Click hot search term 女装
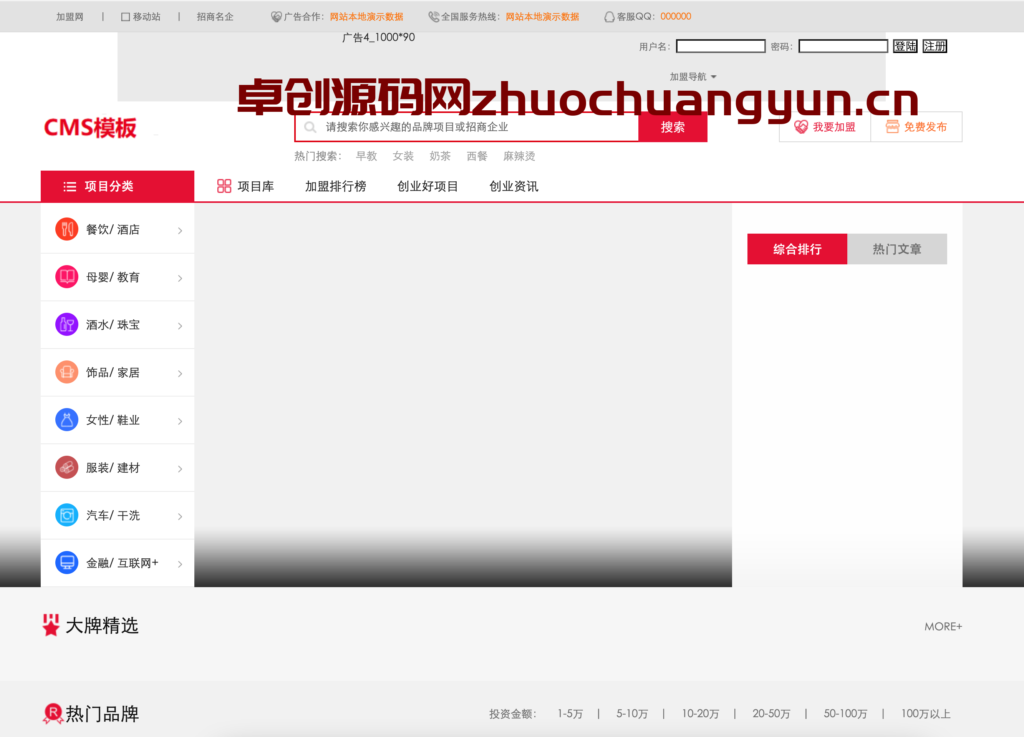 point(403,156)
